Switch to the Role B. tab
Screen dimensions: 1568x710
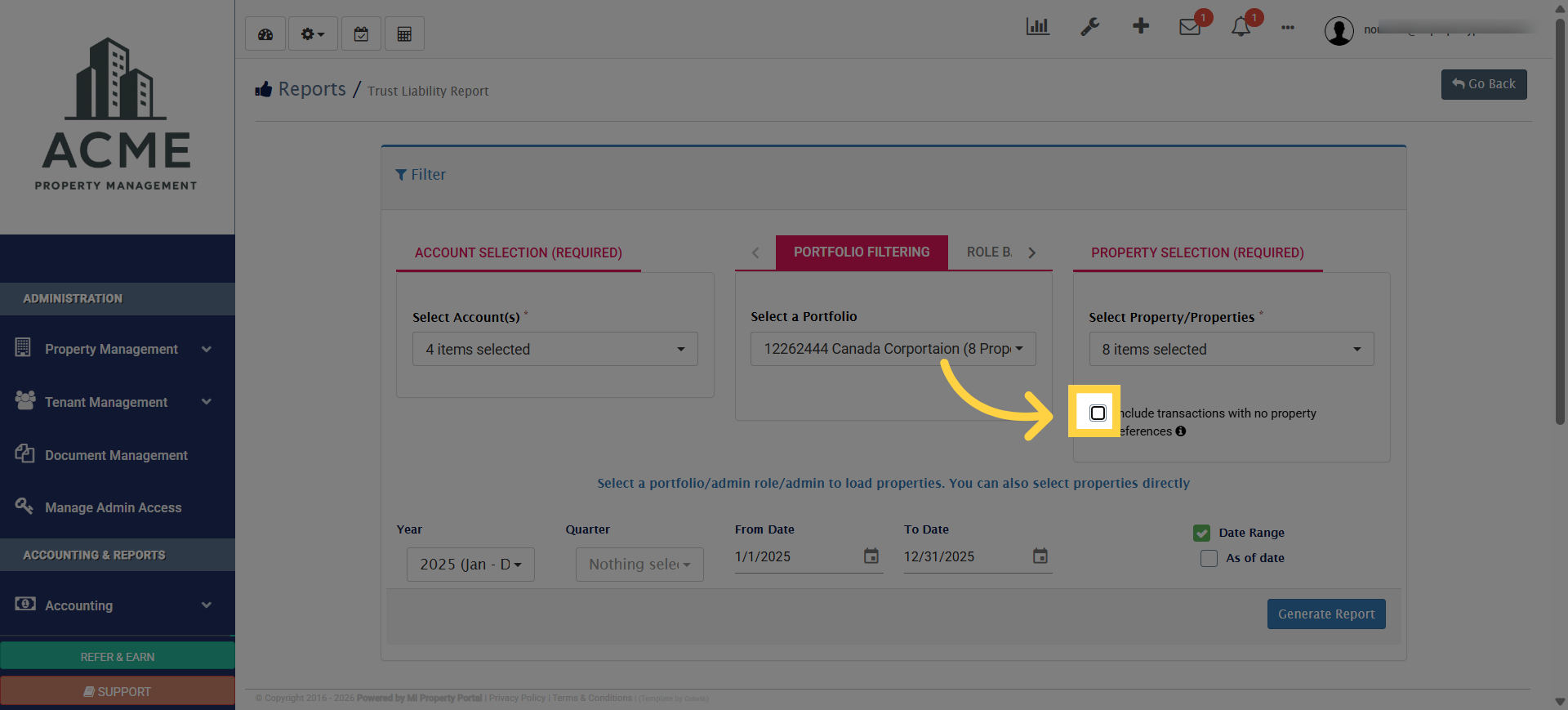tap(989, 252)
